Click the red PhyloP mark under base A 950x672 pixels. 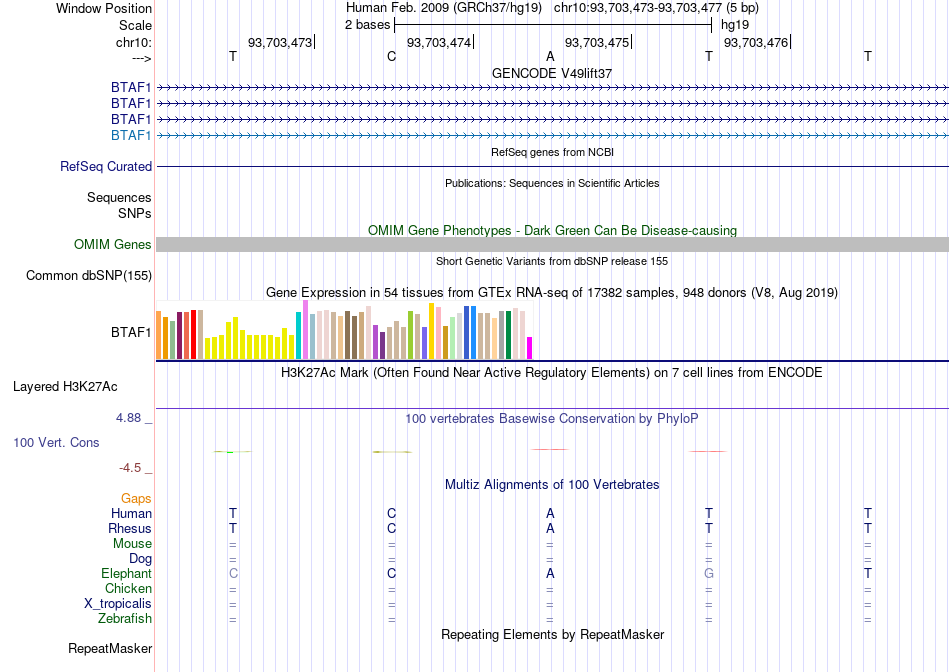click(550, 450)
